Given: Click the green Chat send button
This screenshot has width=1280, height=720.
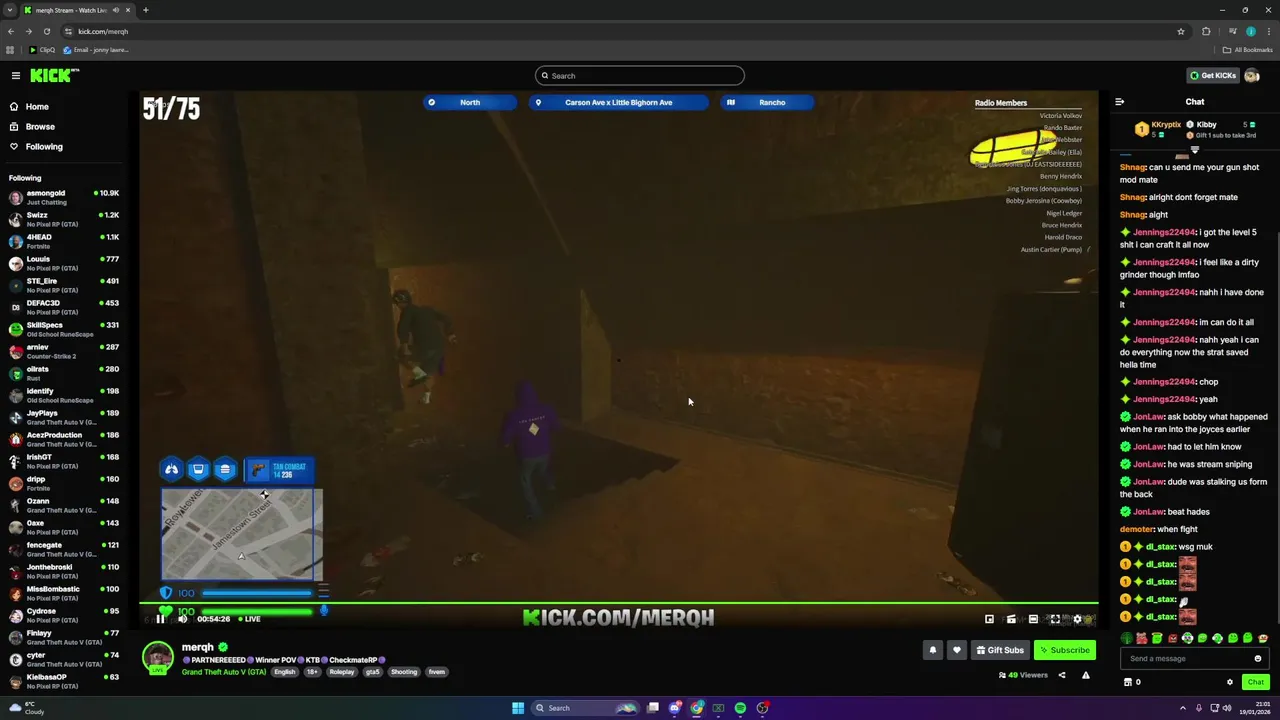Looking at the screenshot, I should (1256, 682).
